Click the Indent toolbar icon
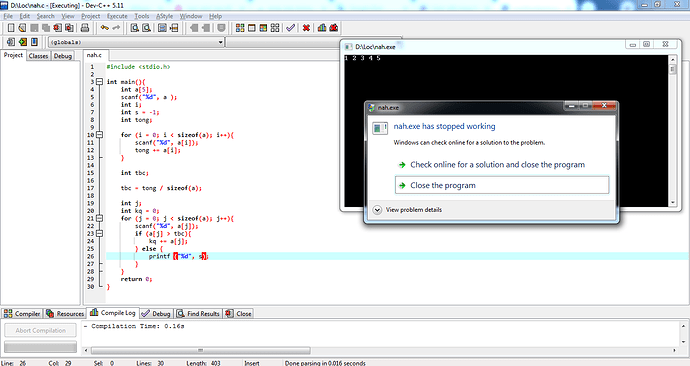Screen dimensions: 690x366 pyautogui.click(x=206, y=28)
